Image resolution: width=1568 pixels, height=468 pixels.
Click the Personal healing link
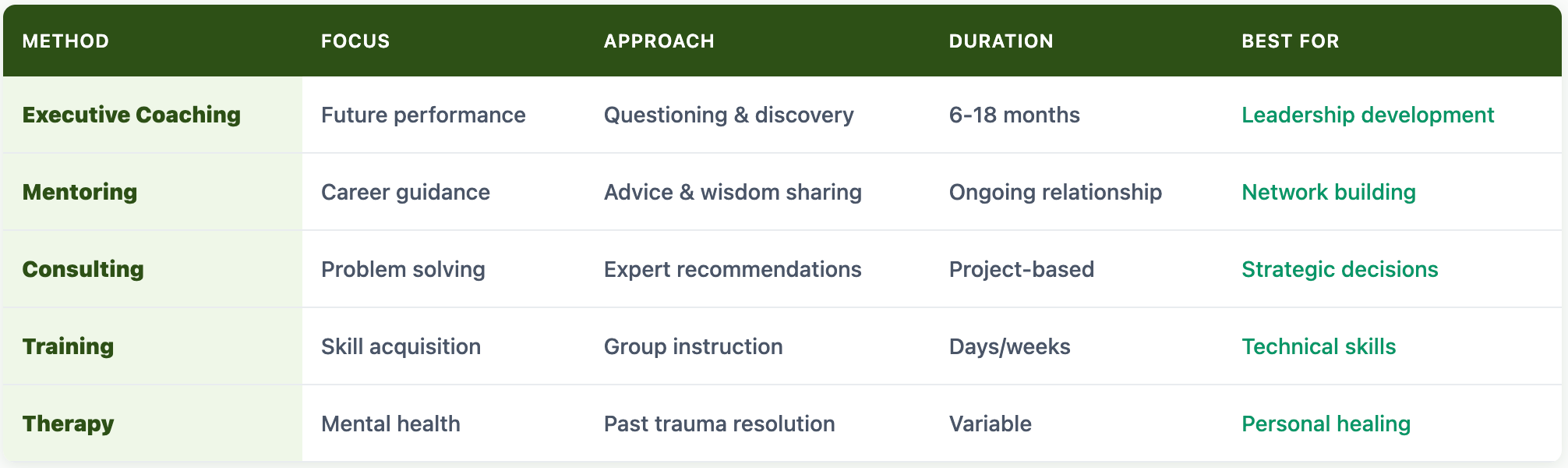click(x=1326, y=424)
